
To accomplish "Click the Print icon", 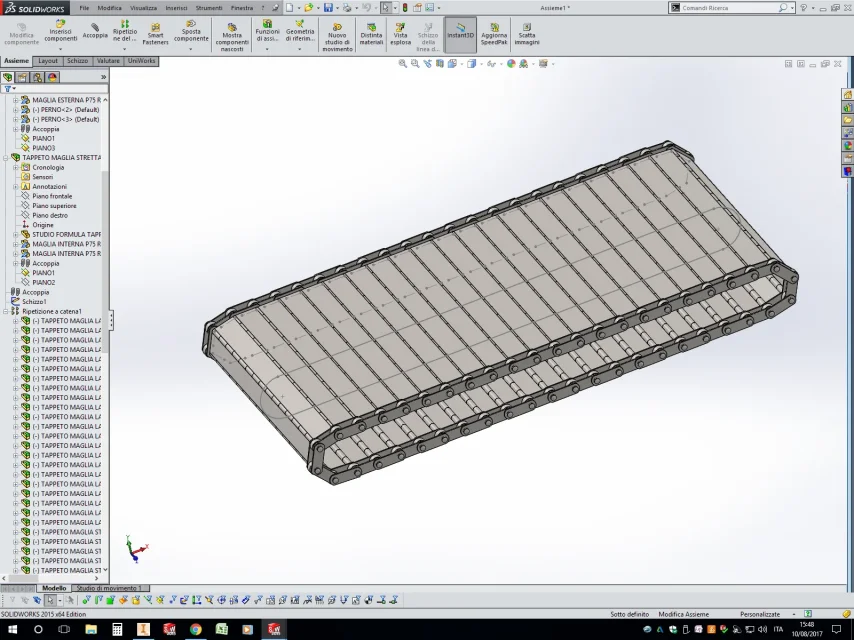I will pyautogui.click(x=346, y=8).
